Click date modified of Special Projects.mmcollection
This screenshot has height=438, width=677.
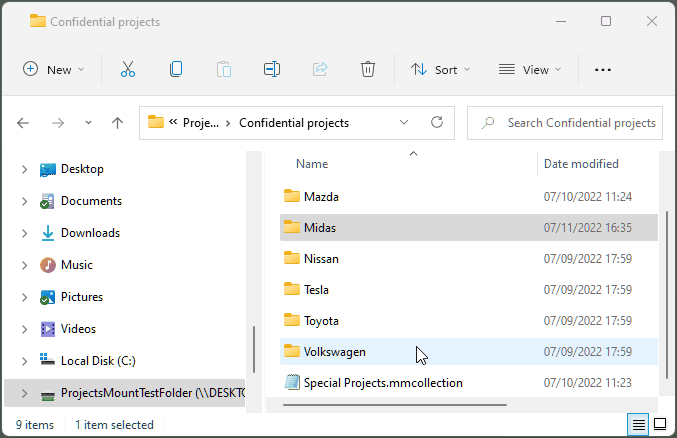[587, 383]
